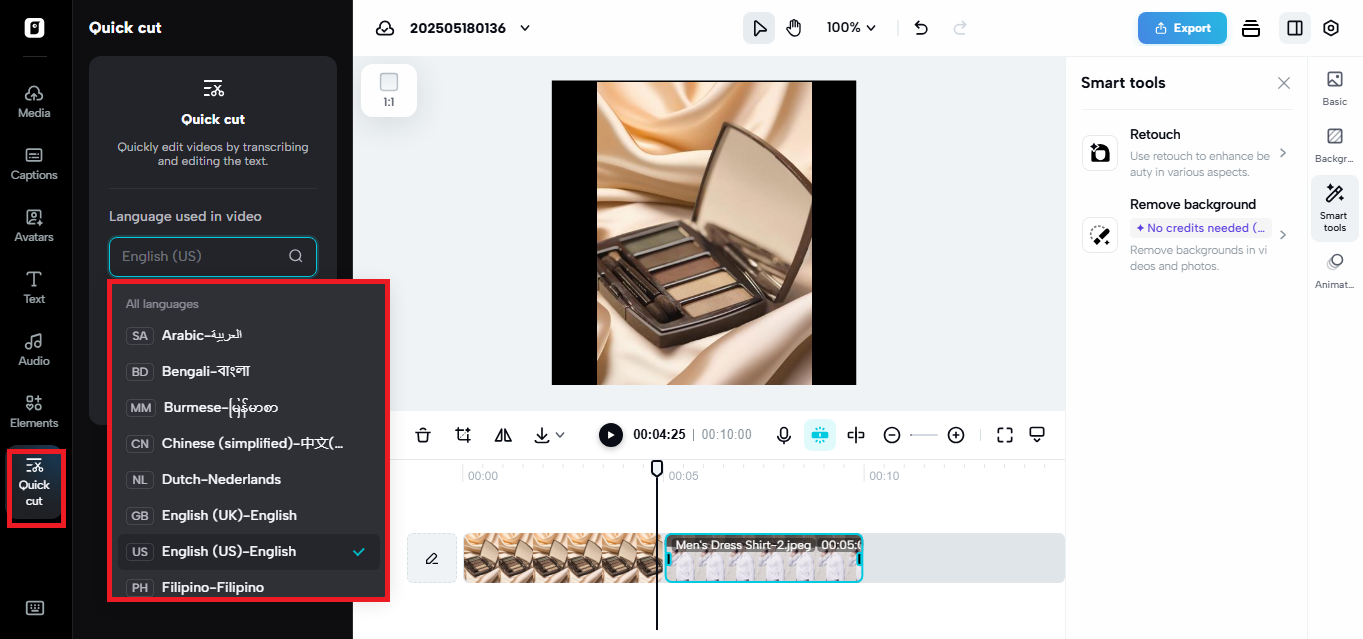
Task: Open the Elements panel
Action: pos(33,411)
